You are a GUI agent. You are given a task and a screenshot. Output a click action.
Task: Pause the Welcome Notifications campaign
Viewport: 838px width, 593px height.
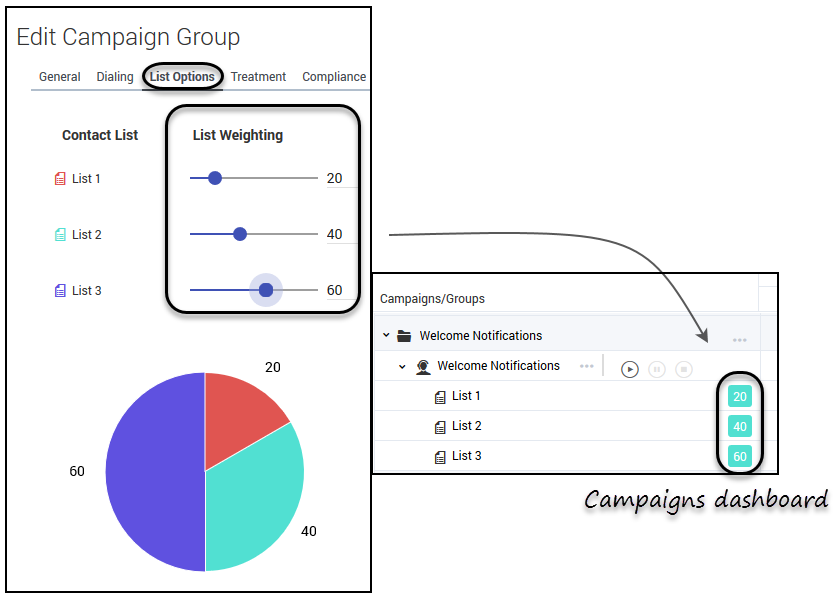(x=656, y=369)
